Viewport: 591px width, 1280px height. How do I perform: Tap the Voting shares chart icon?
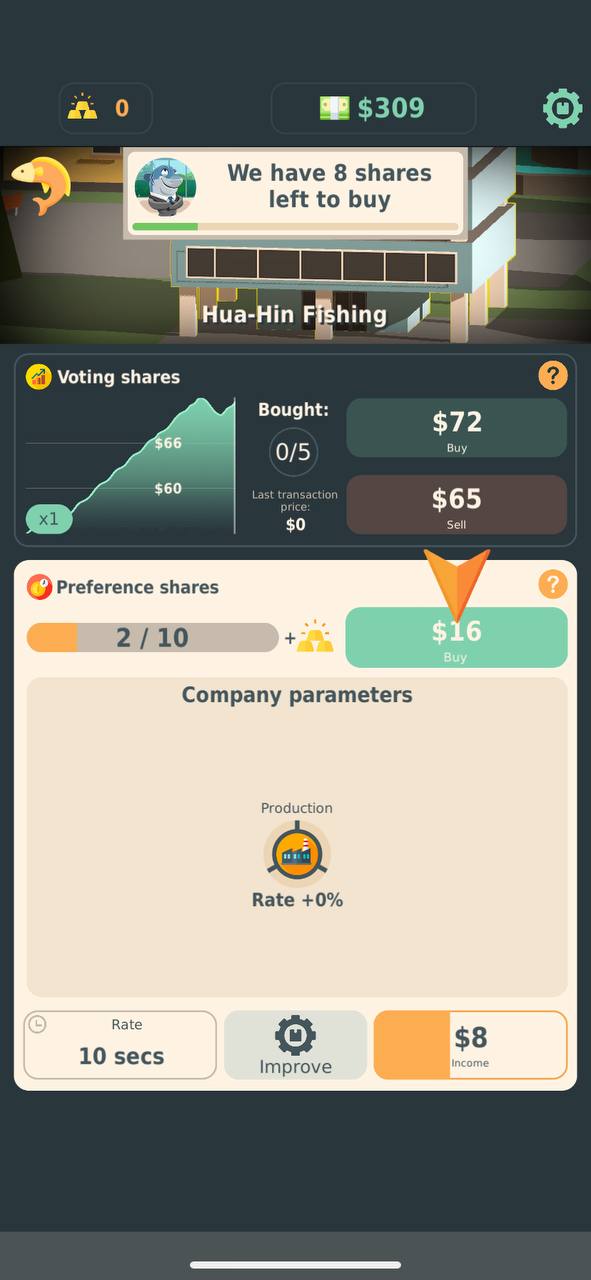pyautogui.click(x=39, y=377)
